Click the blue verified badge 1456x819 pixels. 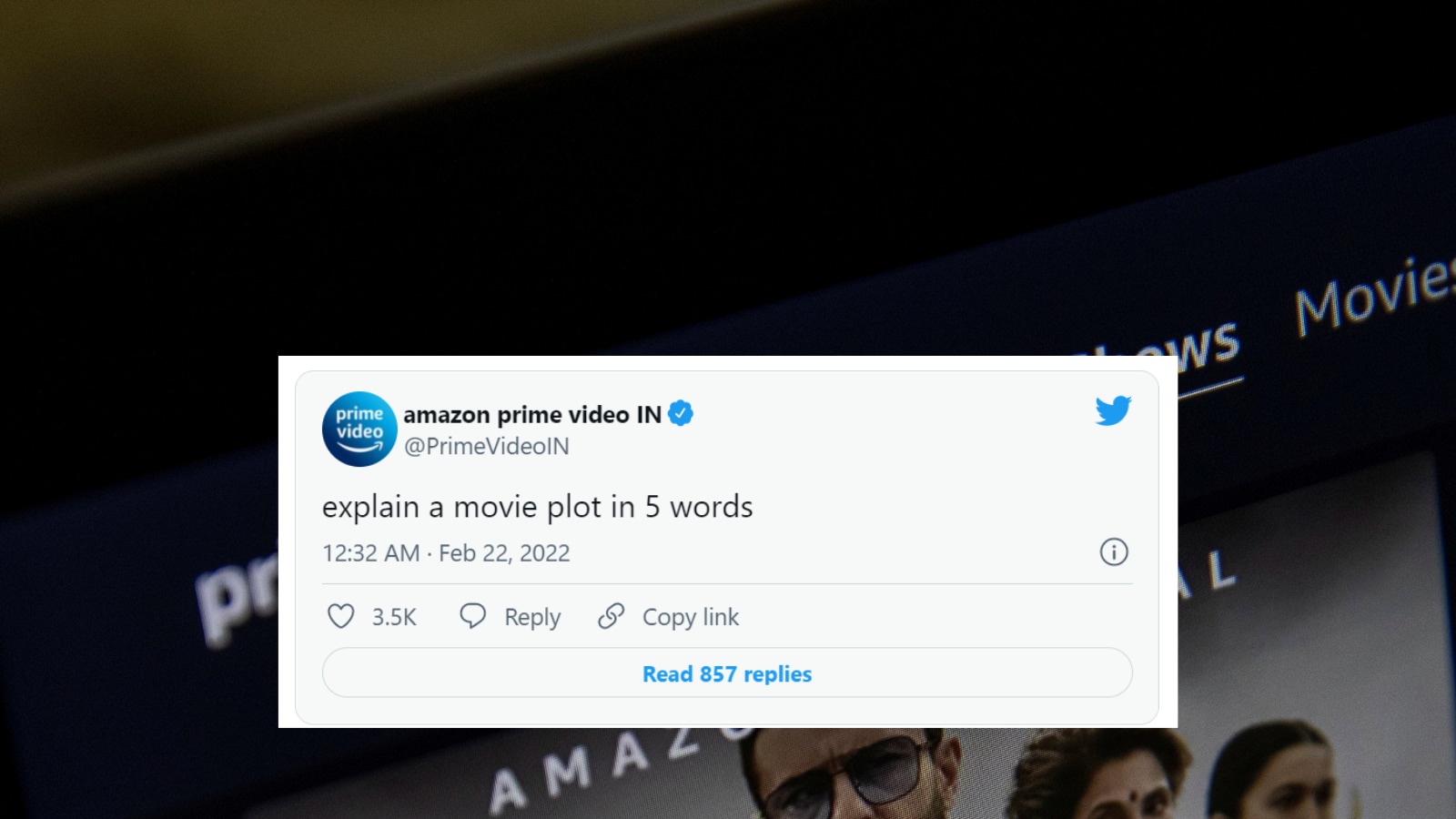681,414
